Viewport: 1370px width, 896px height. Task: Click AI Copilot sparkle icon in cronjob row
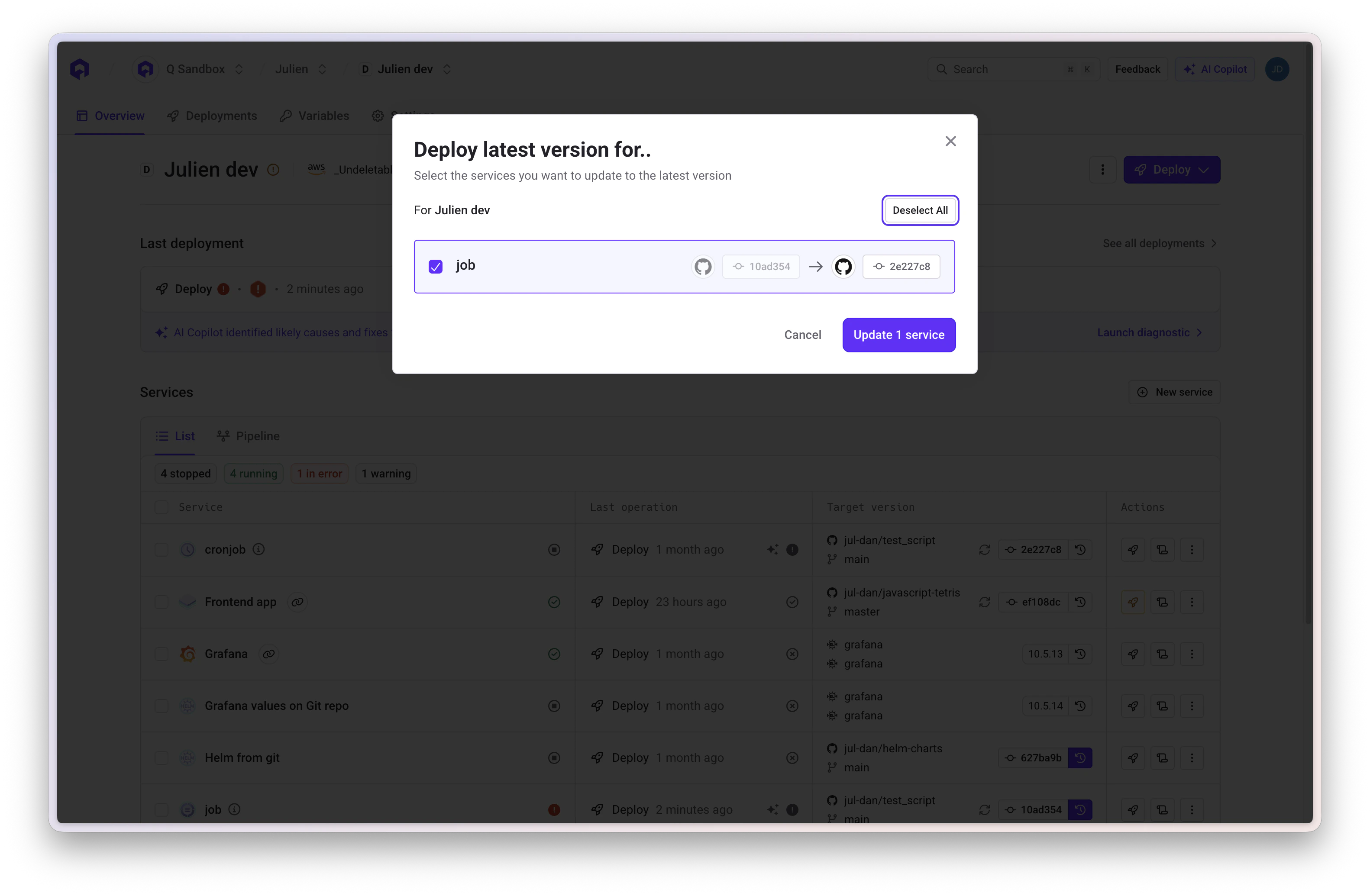772,550
